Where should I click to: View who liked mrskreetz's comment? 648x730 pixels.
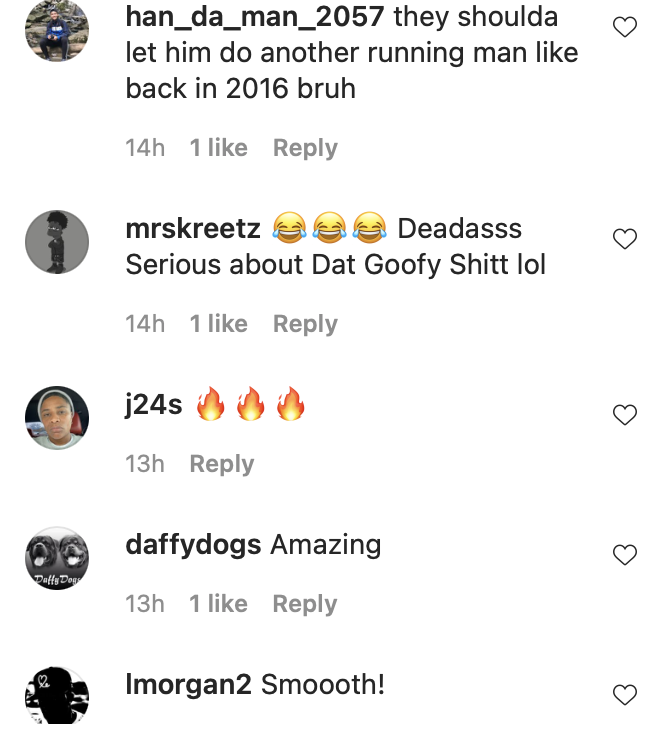(x=218, y=324)
